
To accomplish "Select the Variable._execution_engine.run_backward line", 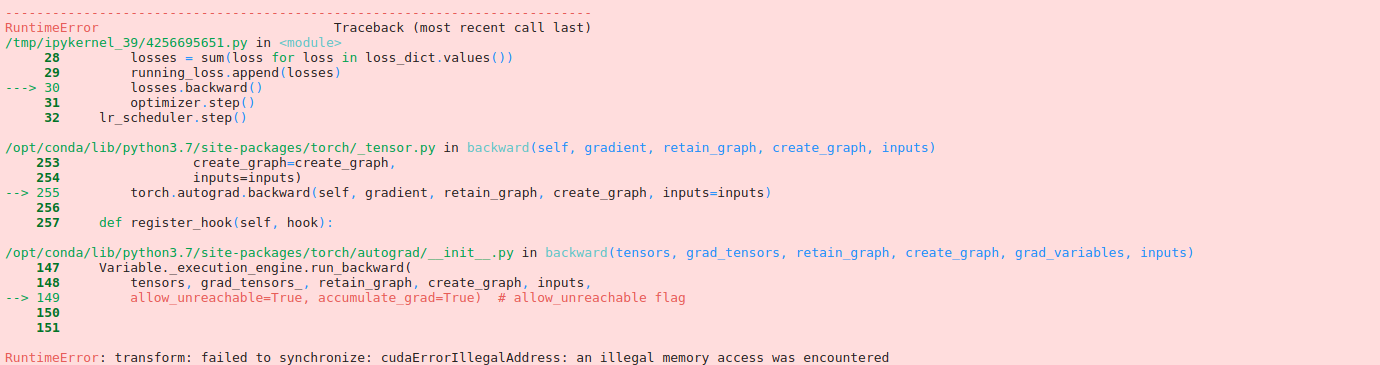I will pyautogui.click(x=255, y=268).
